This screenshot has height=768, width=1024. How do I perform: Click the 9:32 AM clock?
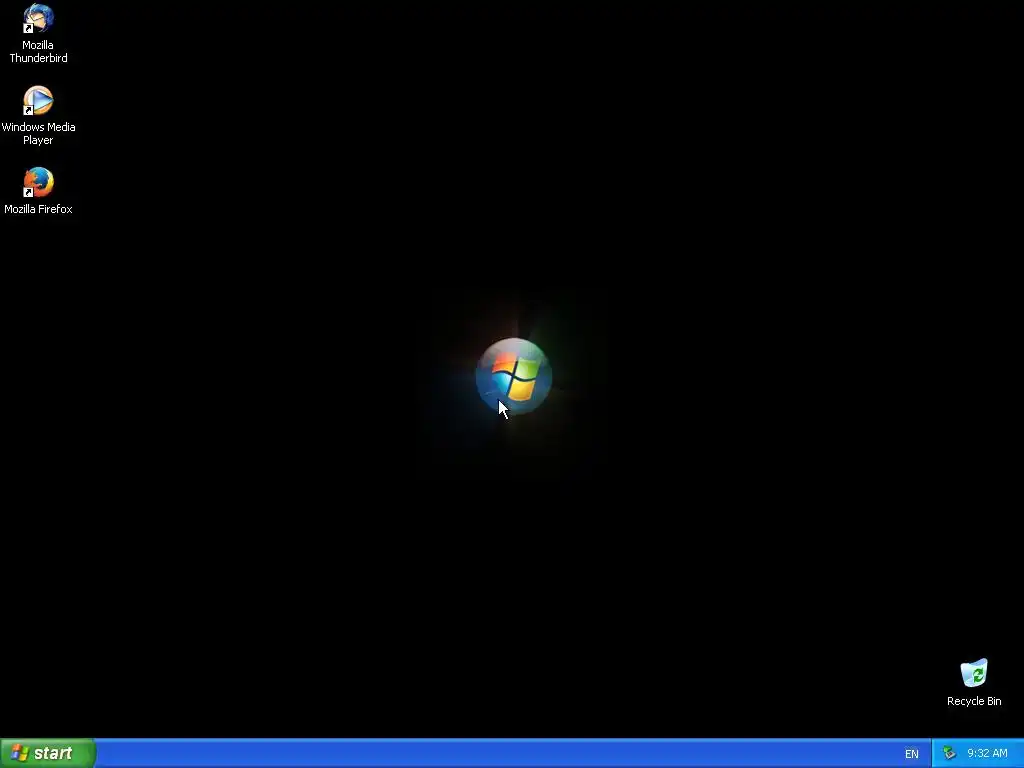pyautogui.click(x=987, y=754)
